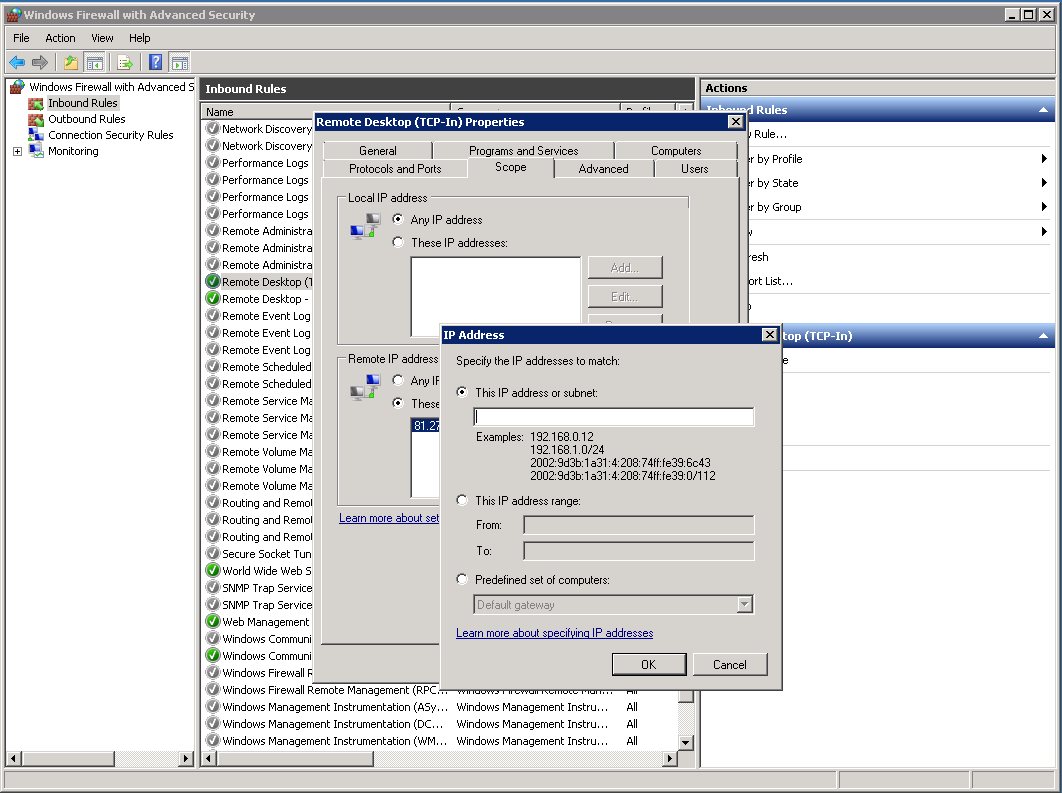Collapse the Remote Desktop (TCP-In) actions section
Image resolution: width=1062 pixels, height=793 pixels.
1044,336
